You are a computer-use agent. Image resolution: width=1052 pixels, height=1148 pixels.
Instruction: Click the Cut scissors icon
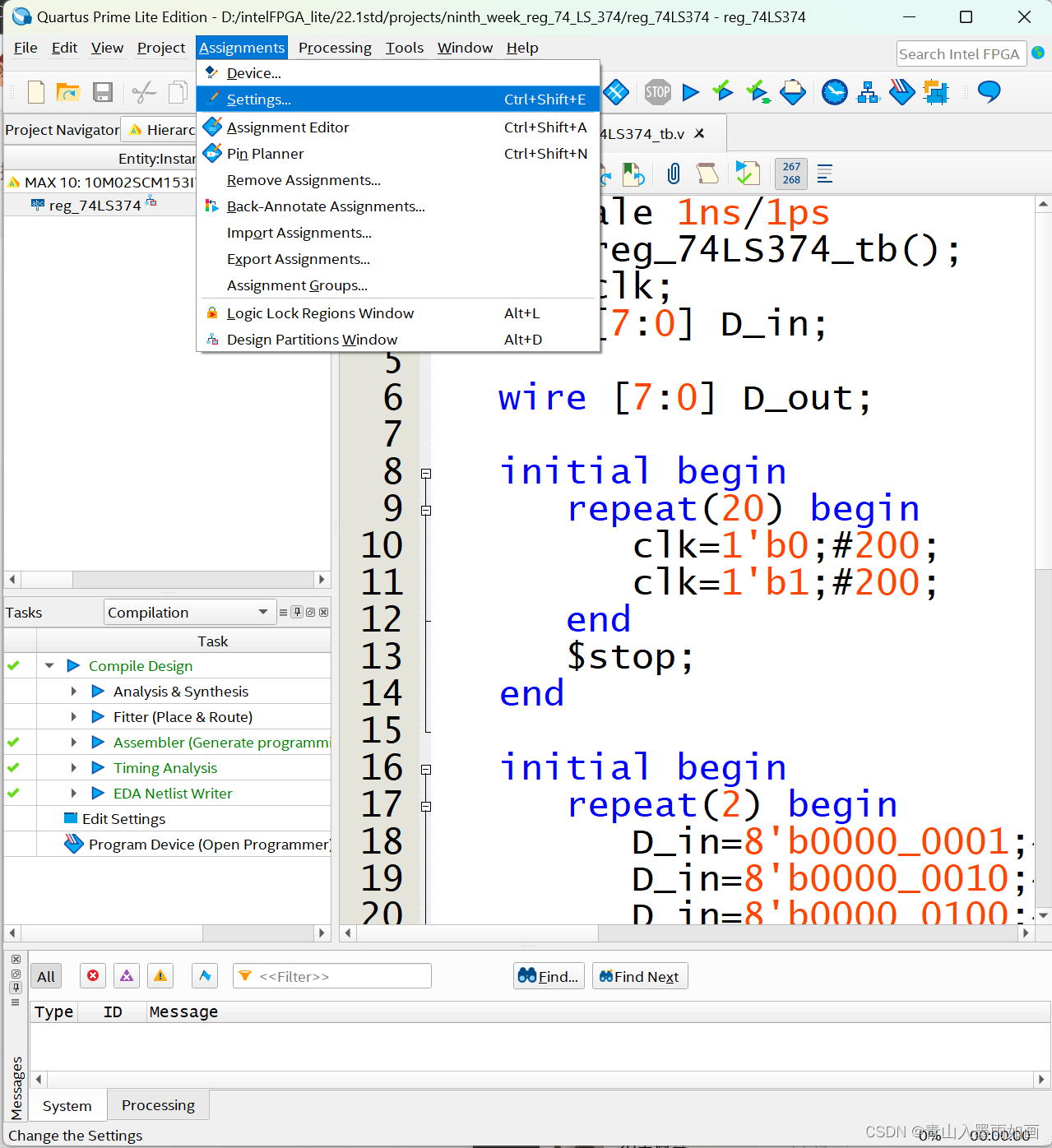[144, 92]
